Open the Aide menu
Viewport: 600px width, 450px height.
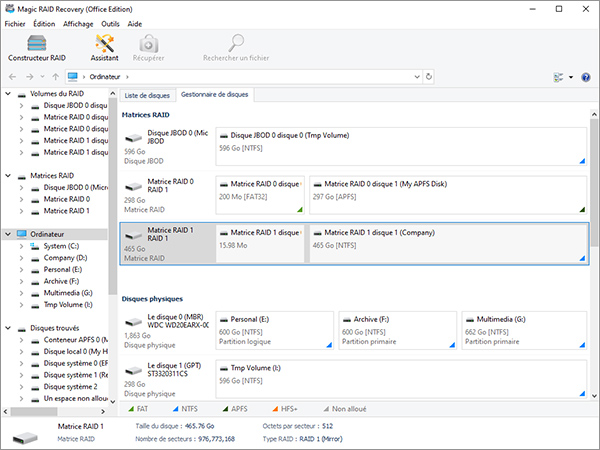pos(135,24)
